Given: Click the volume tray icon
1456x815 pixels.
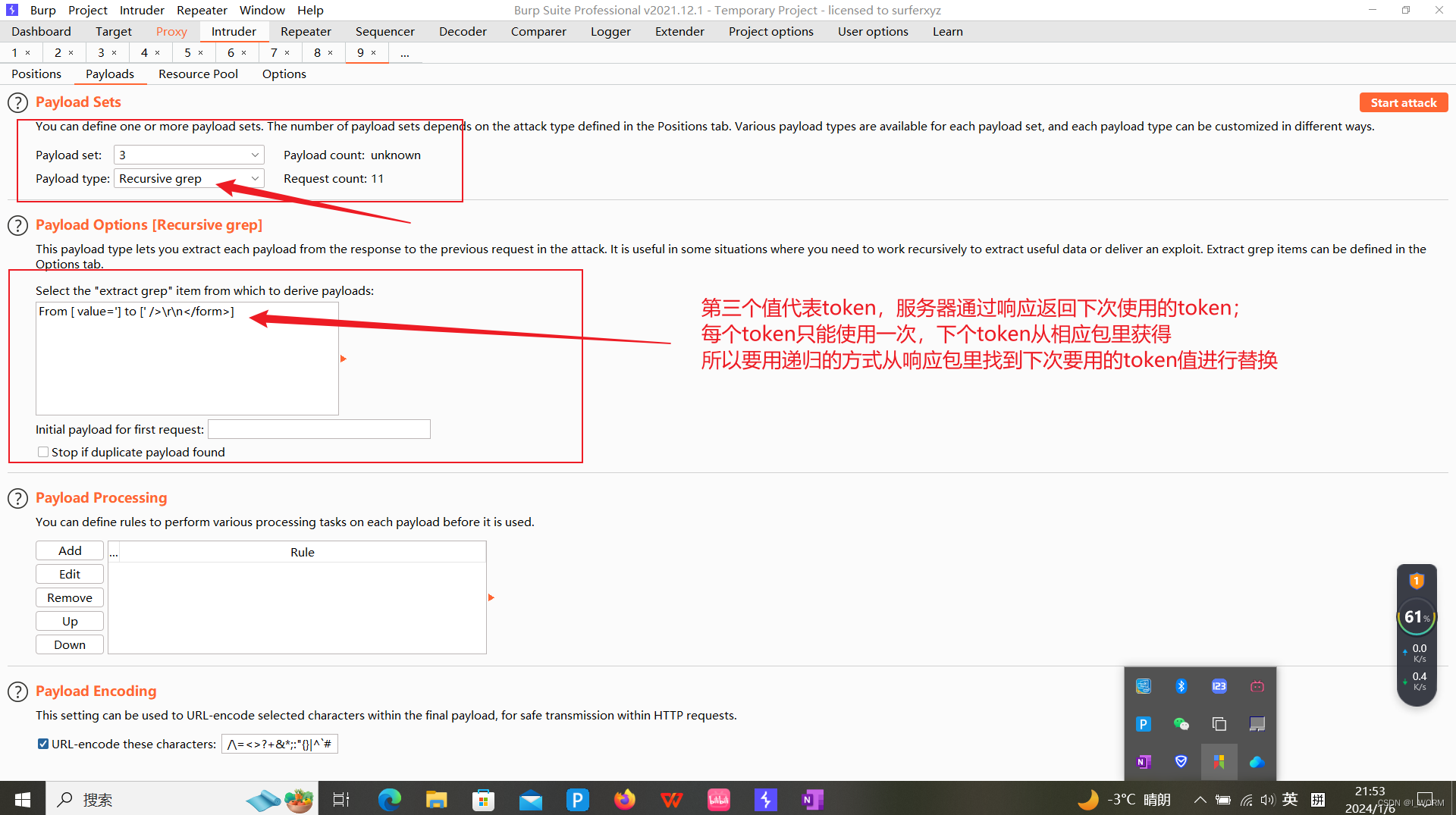Looking at the screenshot, I should pos(1267,800).
